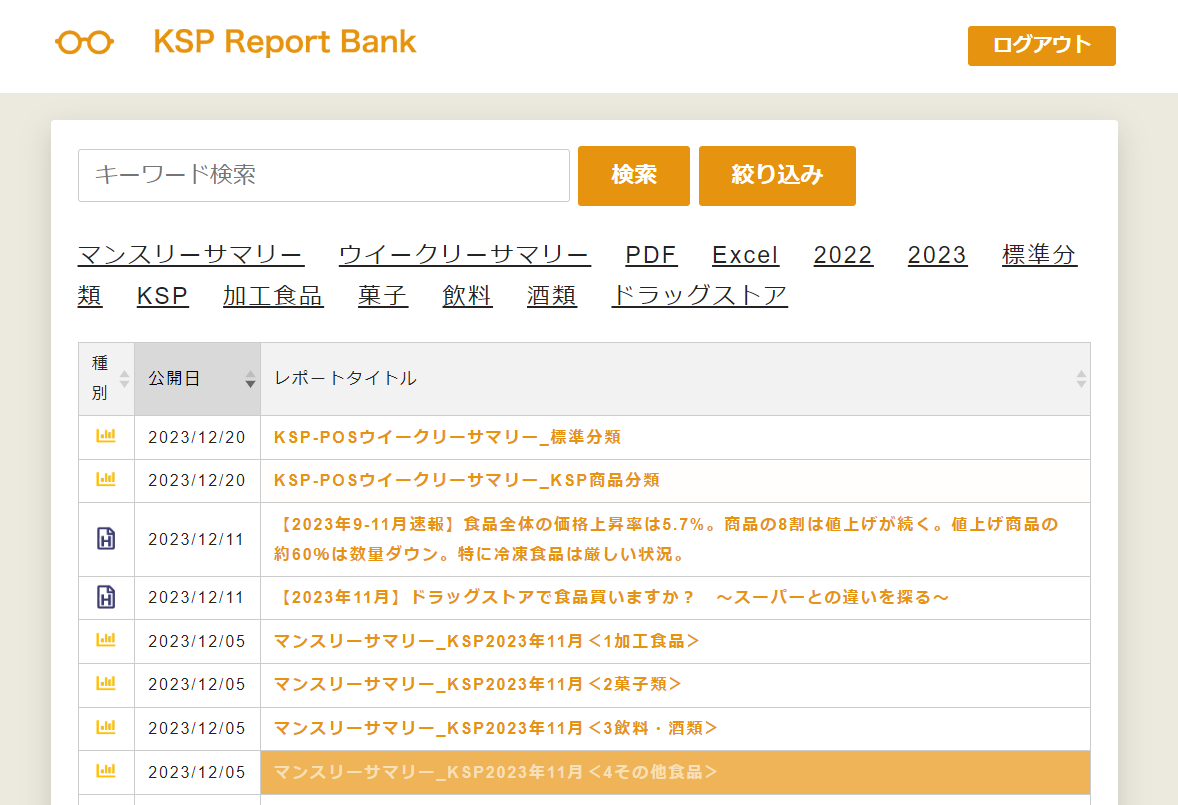
Task: Filter by ドラッグストア tag
Action: [699, 296]
